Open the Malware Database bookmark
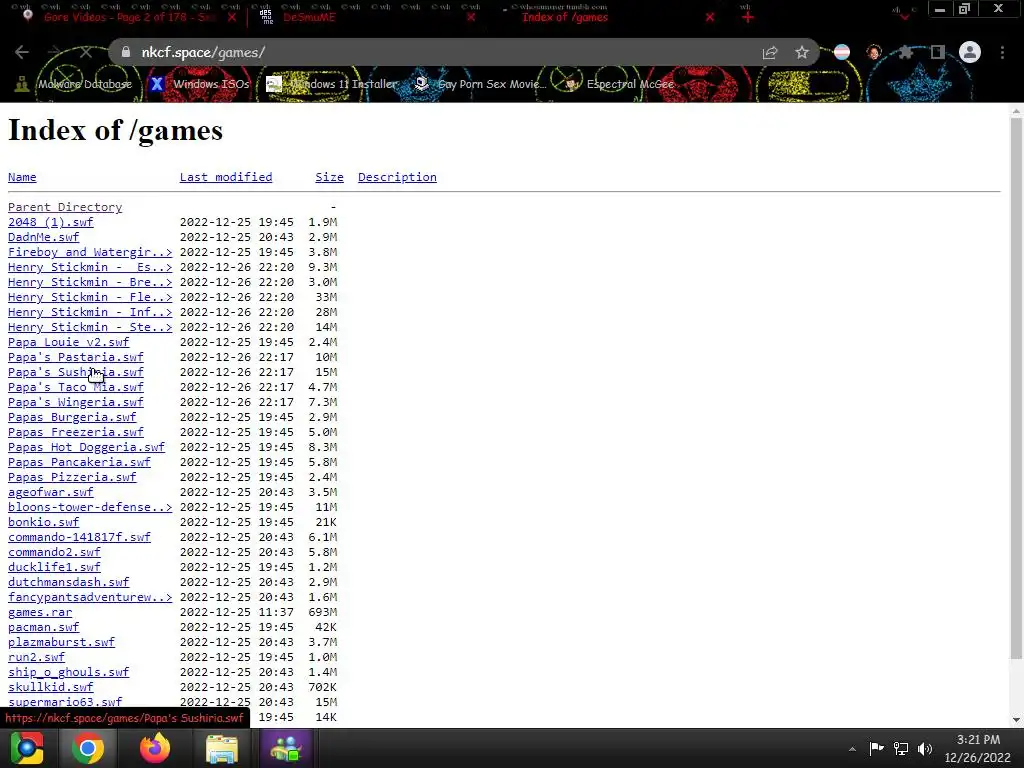The image size is (1024, 768). (73, 84)
